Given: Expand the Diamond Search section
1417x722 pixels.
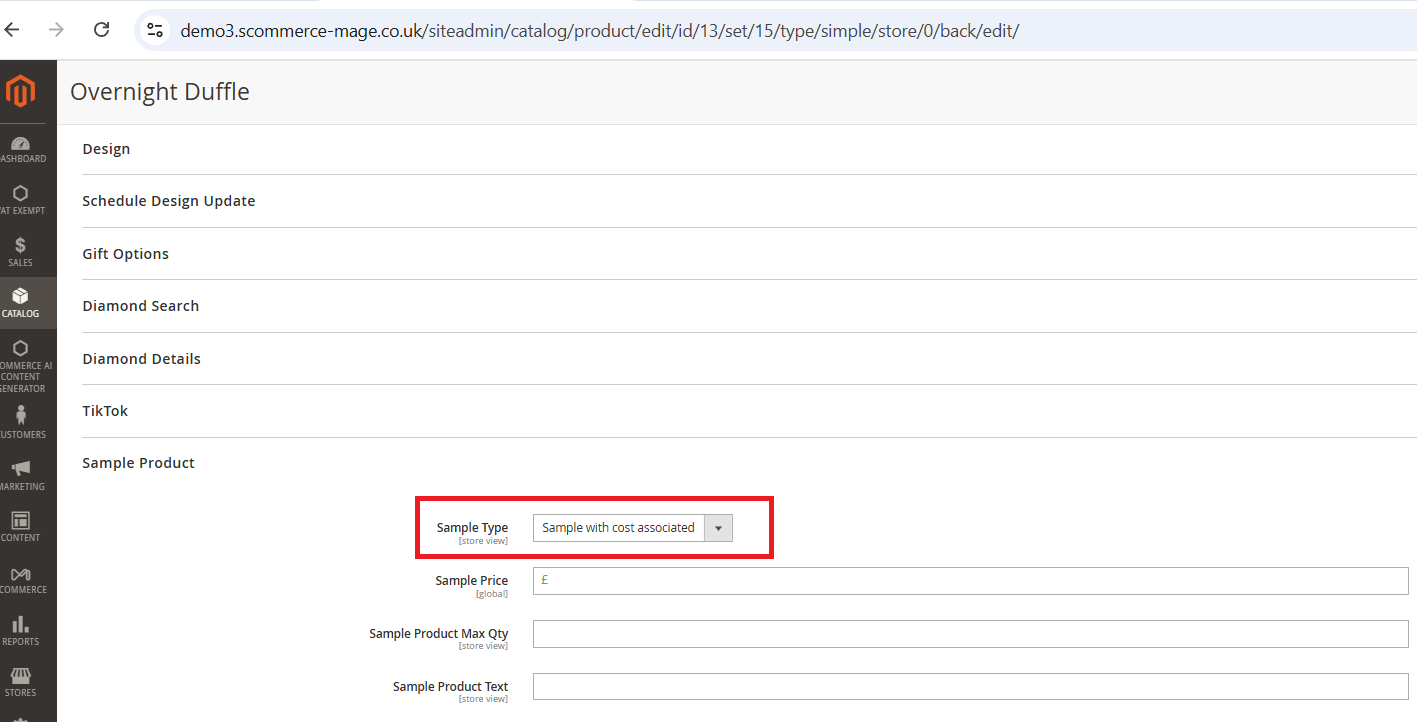Looking at the screenshot, I should click(x=141, y=306).
